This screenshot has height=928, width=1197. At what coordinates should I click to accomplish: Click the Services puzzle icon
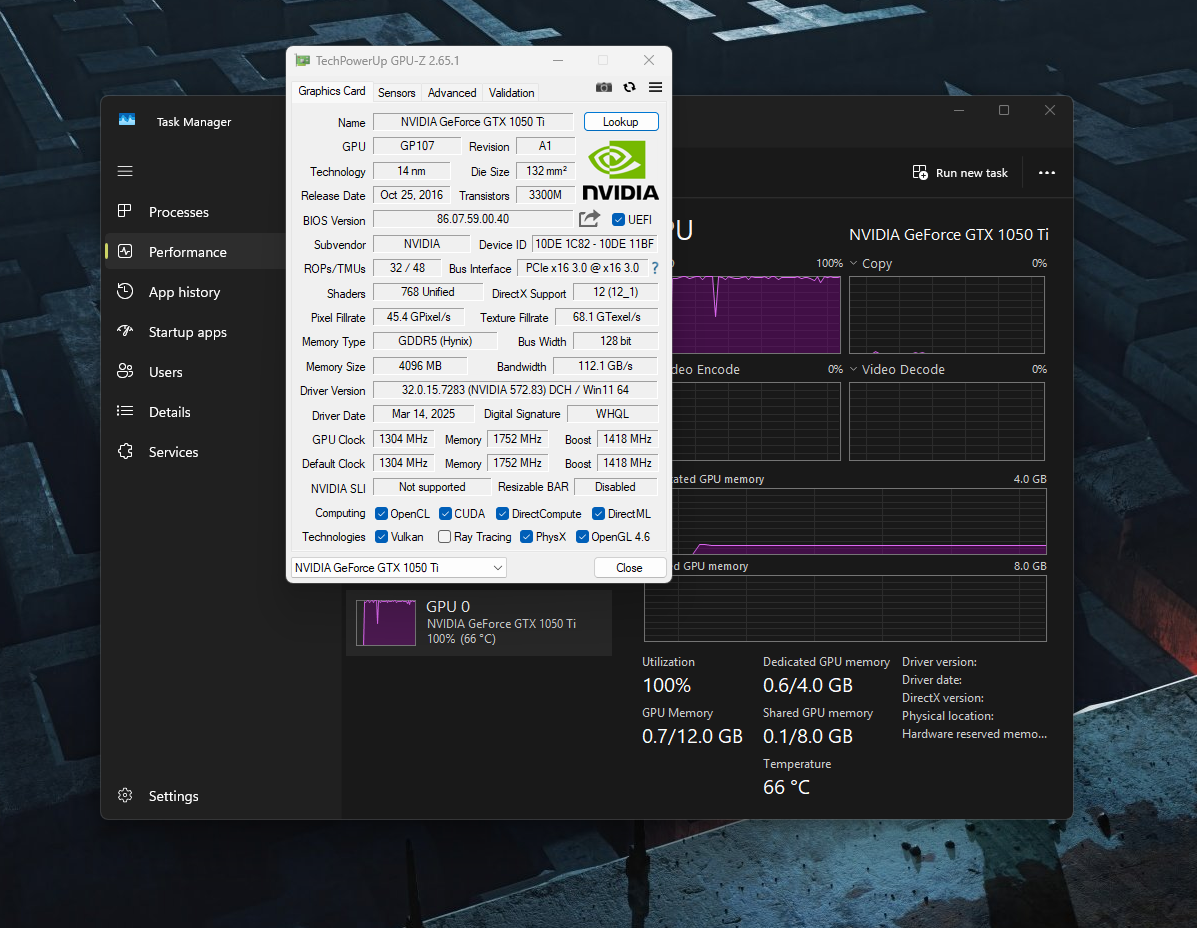click(125, 451)
